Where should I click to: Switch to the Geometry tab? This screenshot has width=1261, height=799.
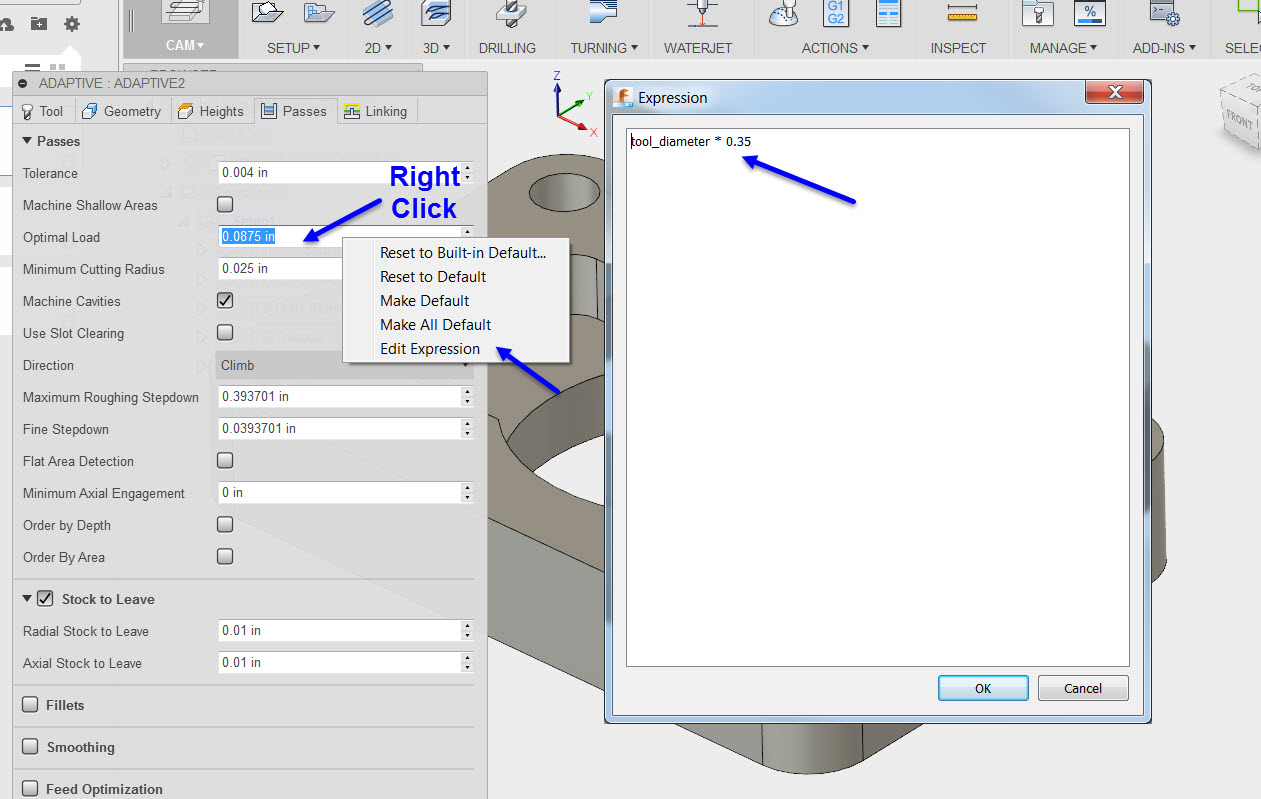(x=122, y=111)
